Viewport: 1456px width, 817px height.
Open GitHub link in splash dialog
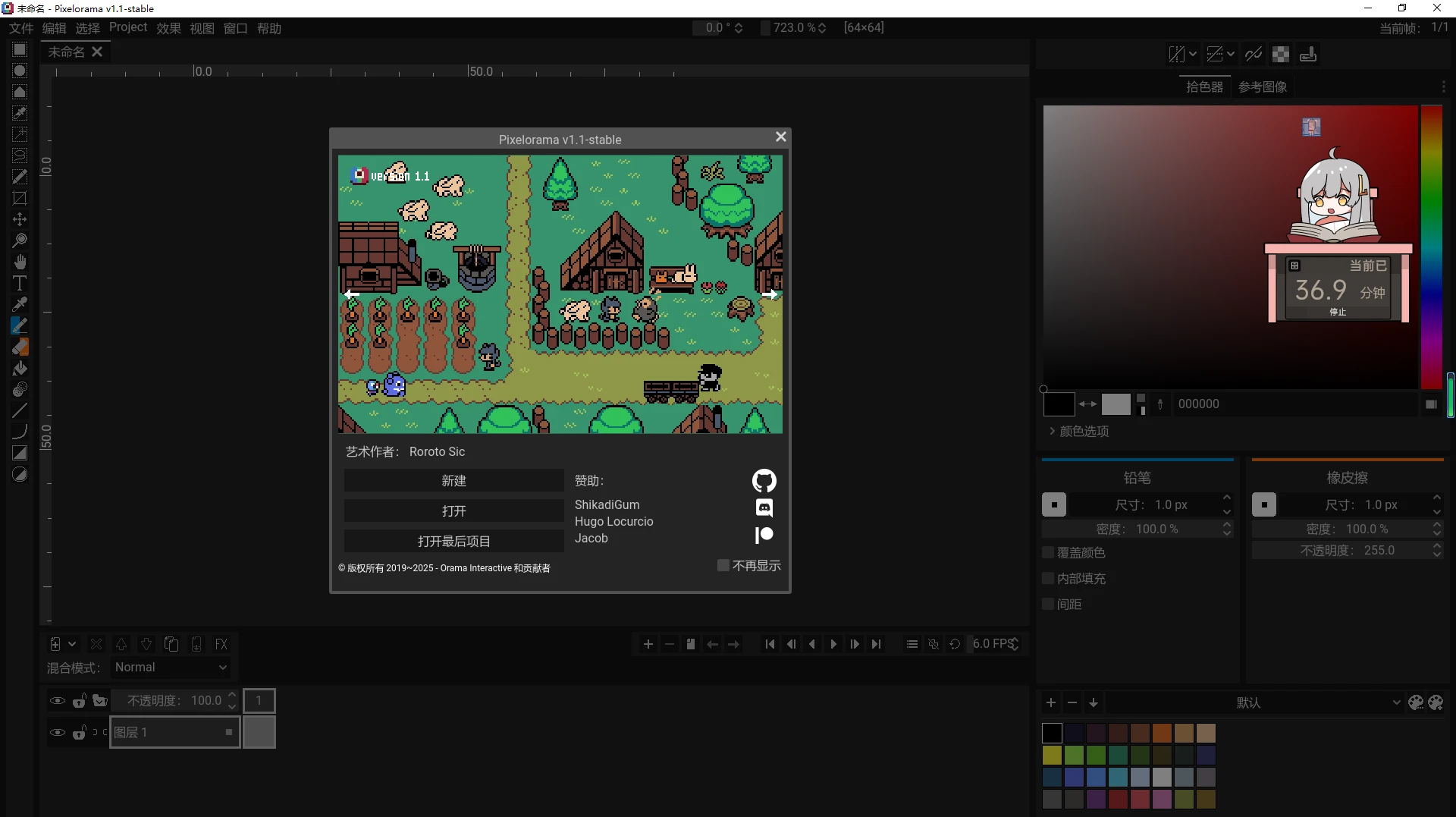click(764, 481)
